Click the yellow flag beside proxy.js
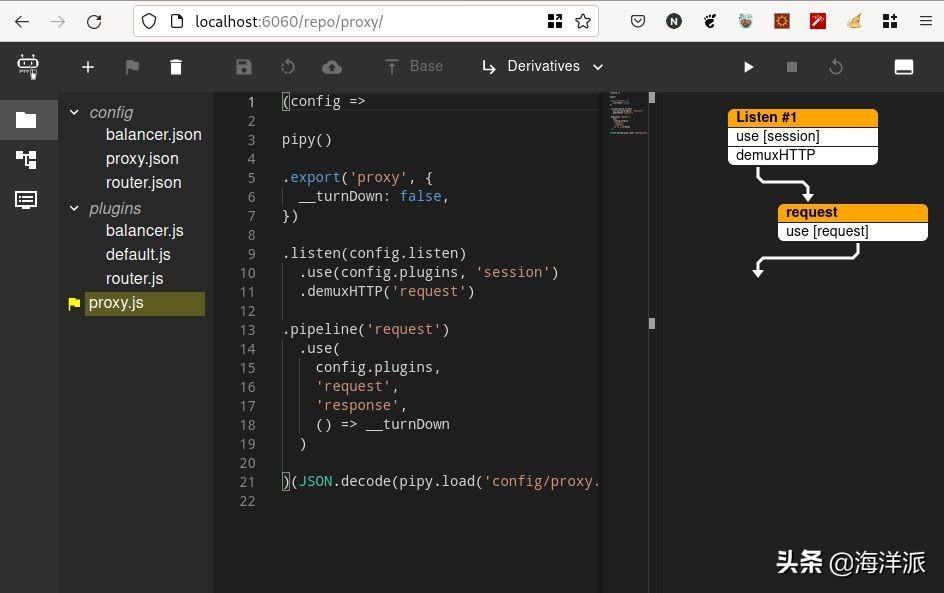944x593 pixels. 74,304
